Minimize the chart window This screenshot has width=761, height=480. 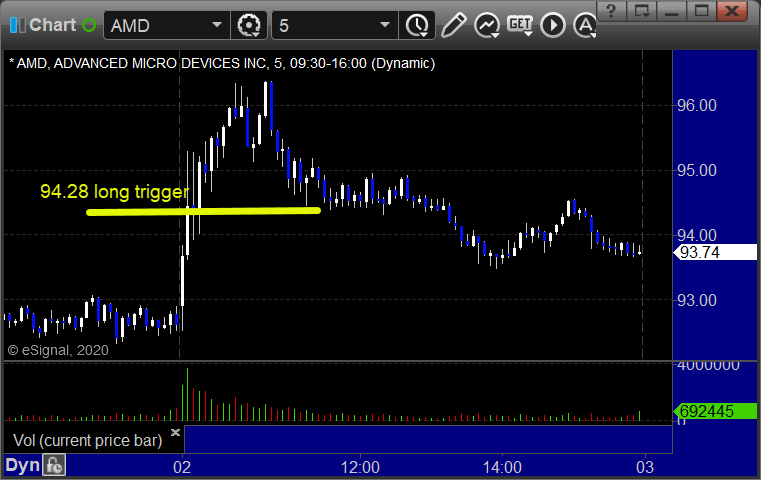coord(671,11)
